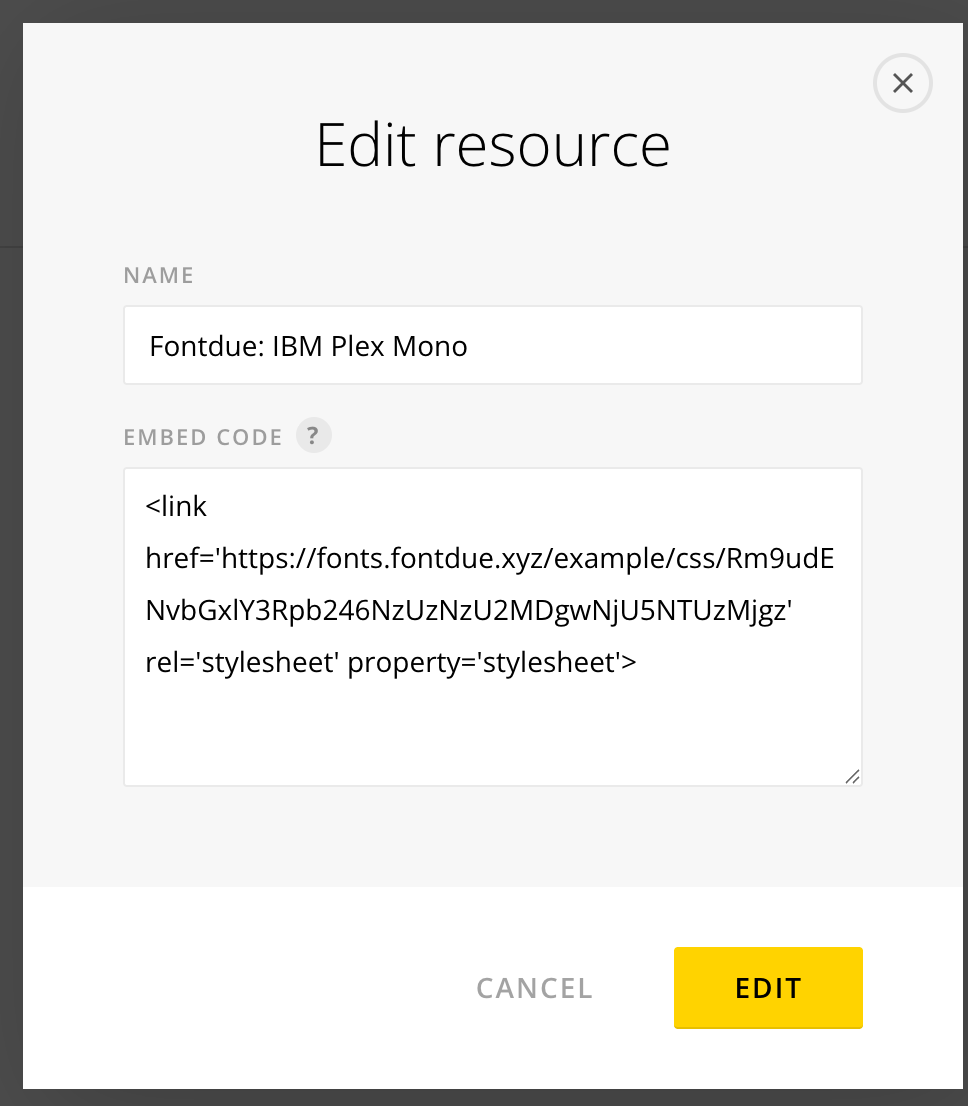Click the Name input field
This screenshot has width=968, height=1106.
492,346
